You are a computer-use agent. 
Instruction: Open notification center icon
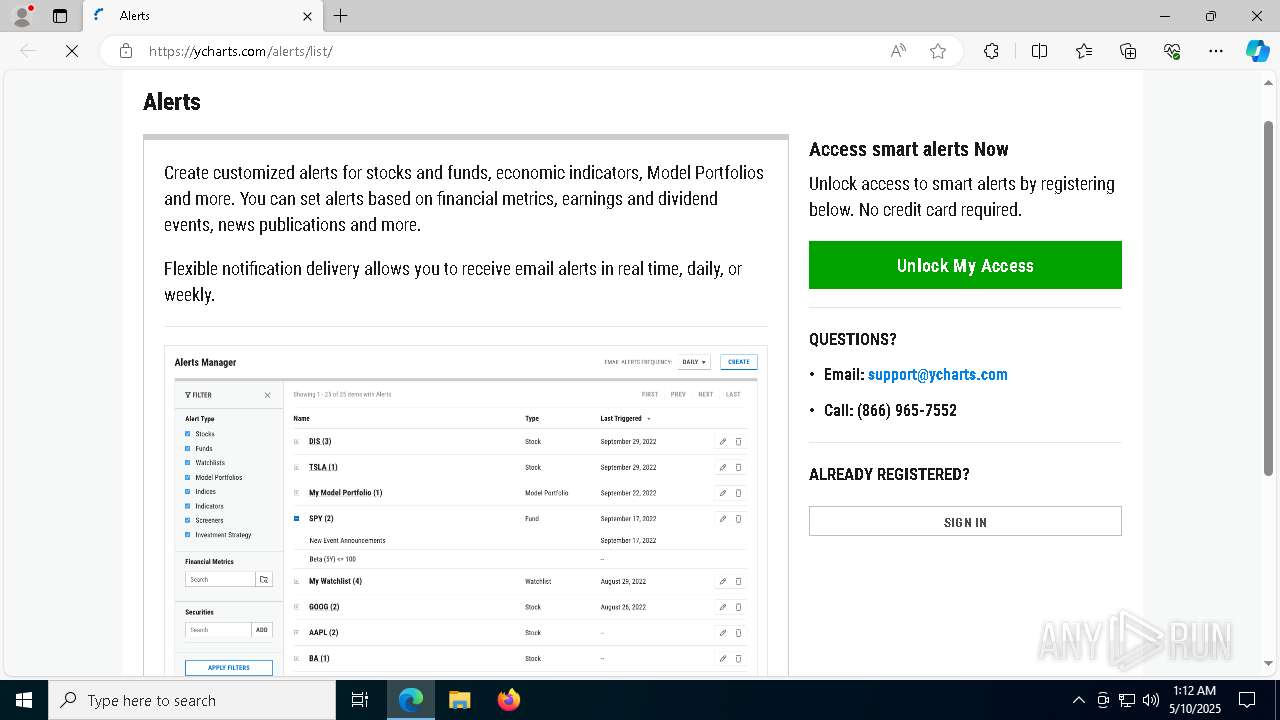tap(1247, 700)
